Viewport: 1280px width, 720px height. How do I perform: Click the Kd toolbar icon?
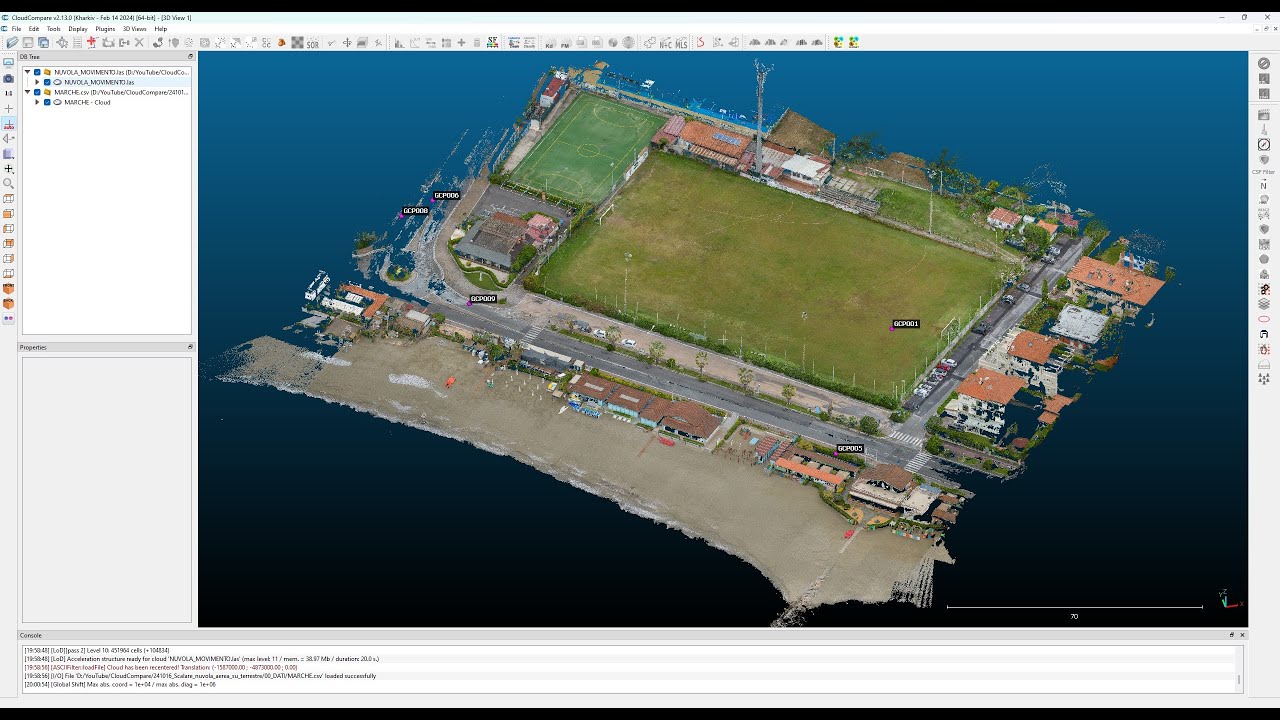coord(549,42)
